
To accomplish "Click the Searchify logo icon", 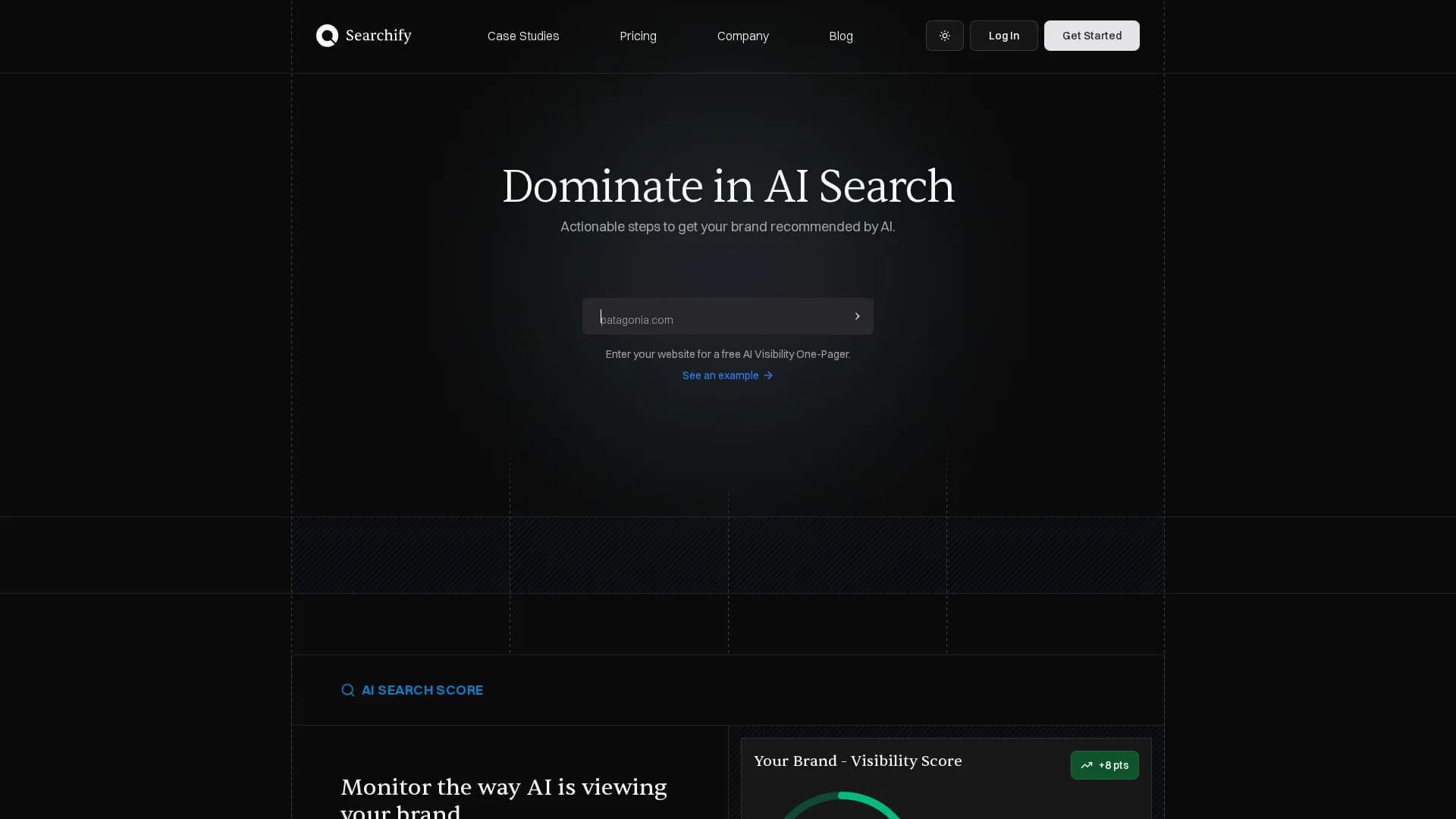I will point(327,36).
